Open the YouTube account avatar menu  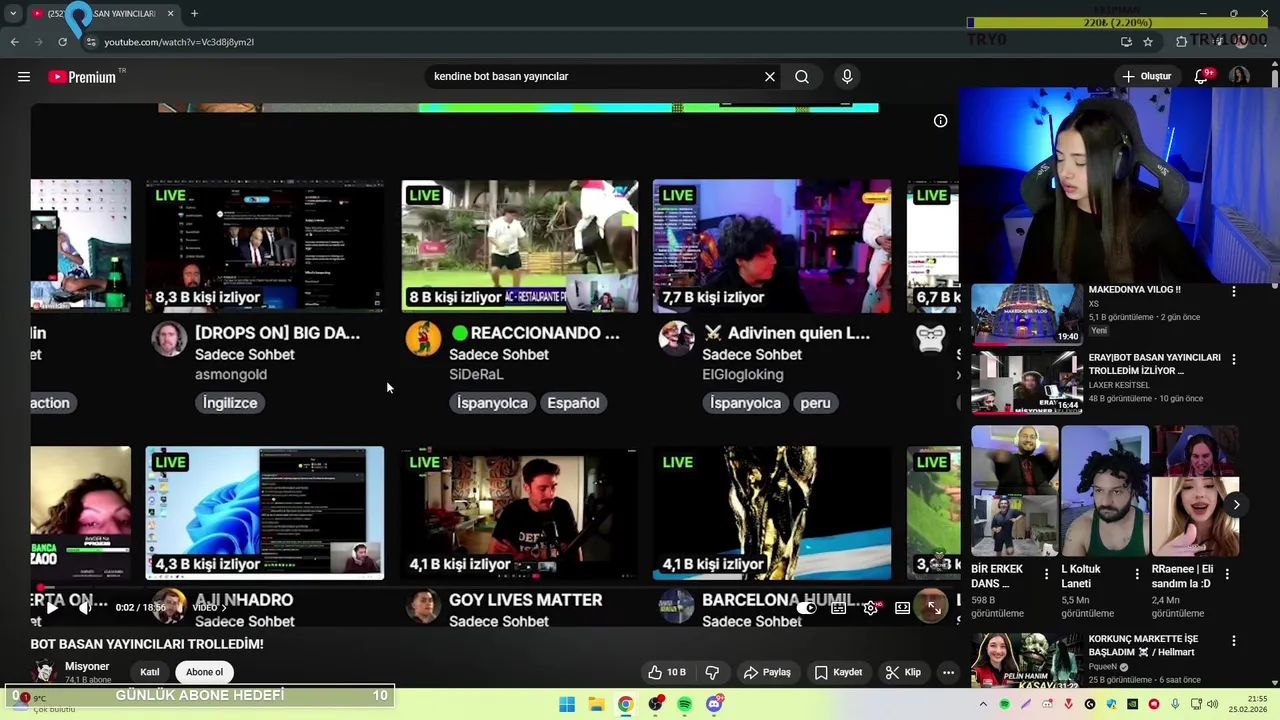click(1239, 77)
